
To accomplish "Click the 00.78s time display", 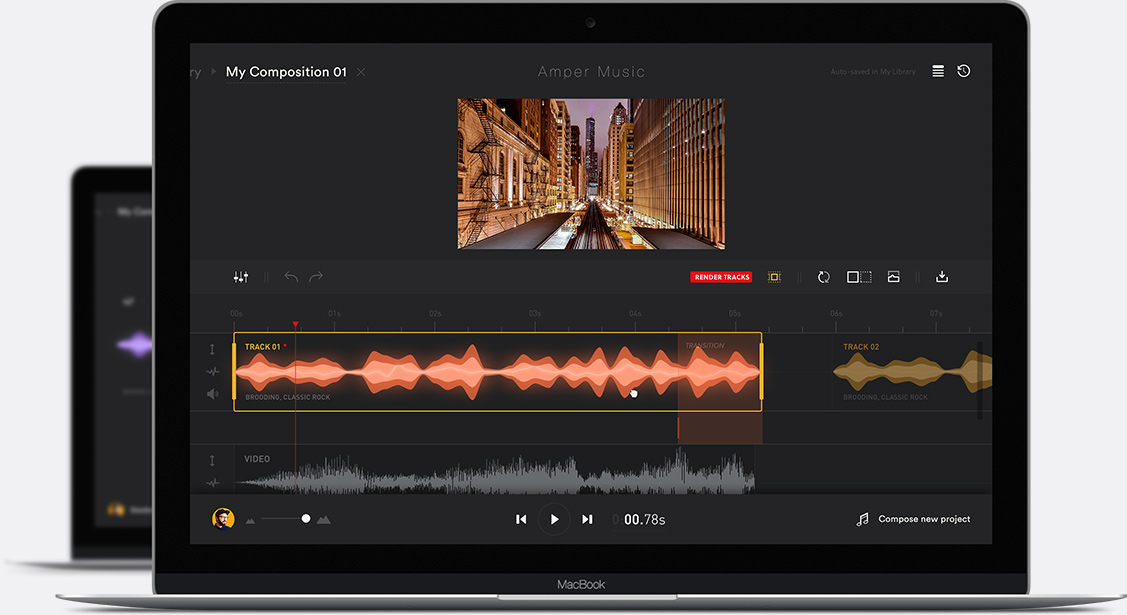I will click(639, 519).
